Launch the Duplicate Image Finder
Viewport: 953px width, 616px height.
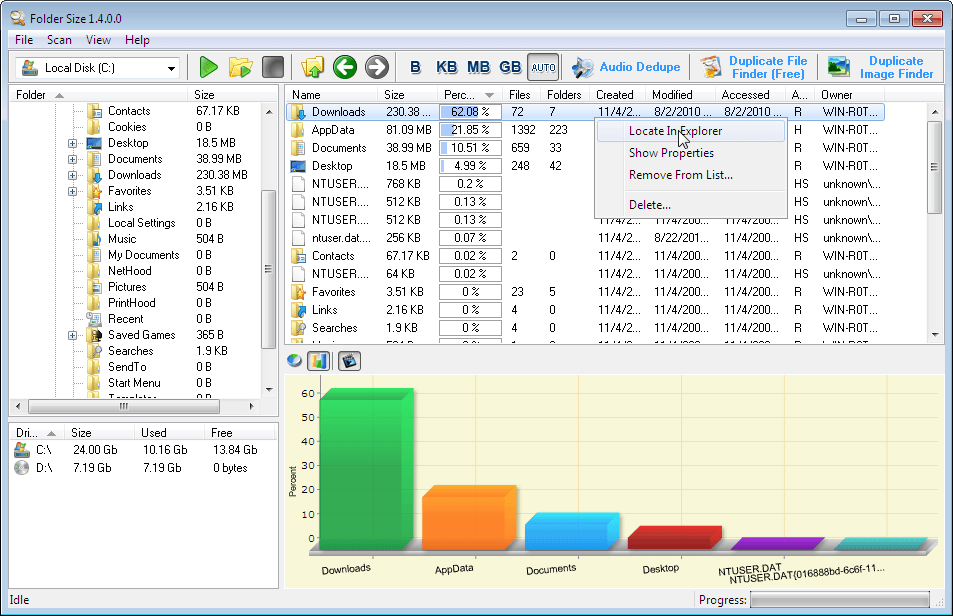click(x=840, y=67)
